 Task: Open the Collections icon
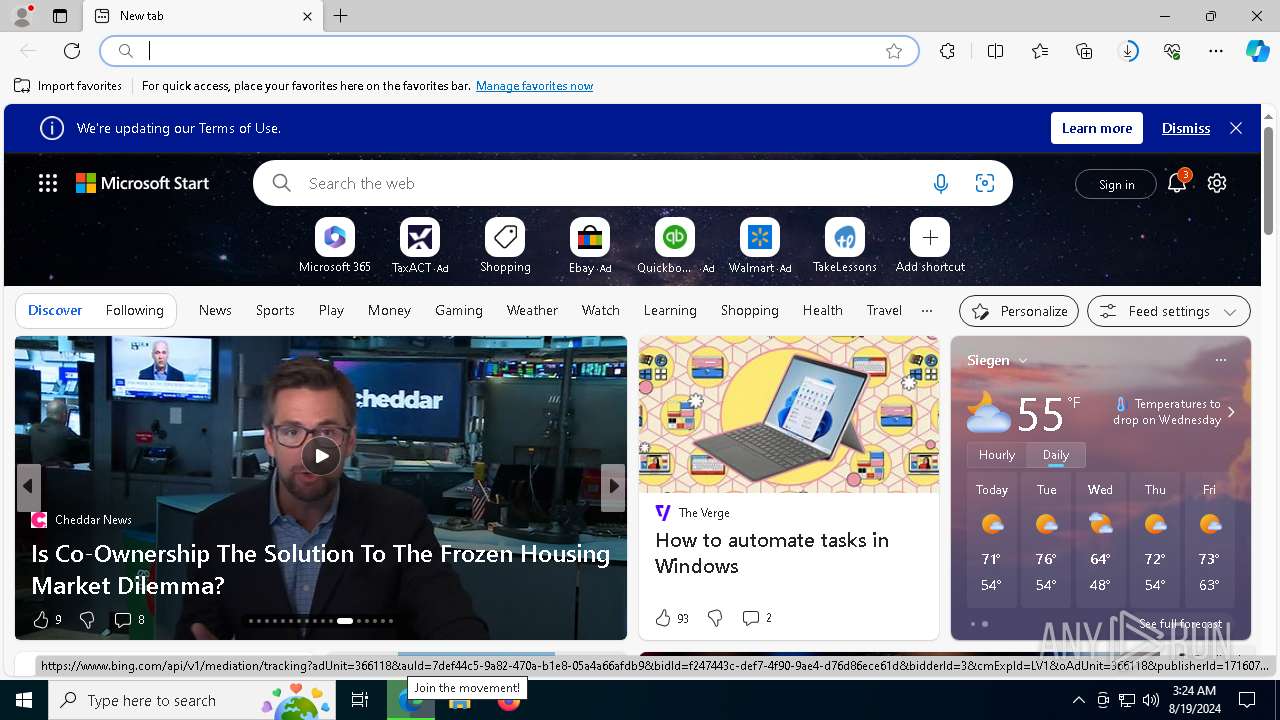click(1084, 51)
